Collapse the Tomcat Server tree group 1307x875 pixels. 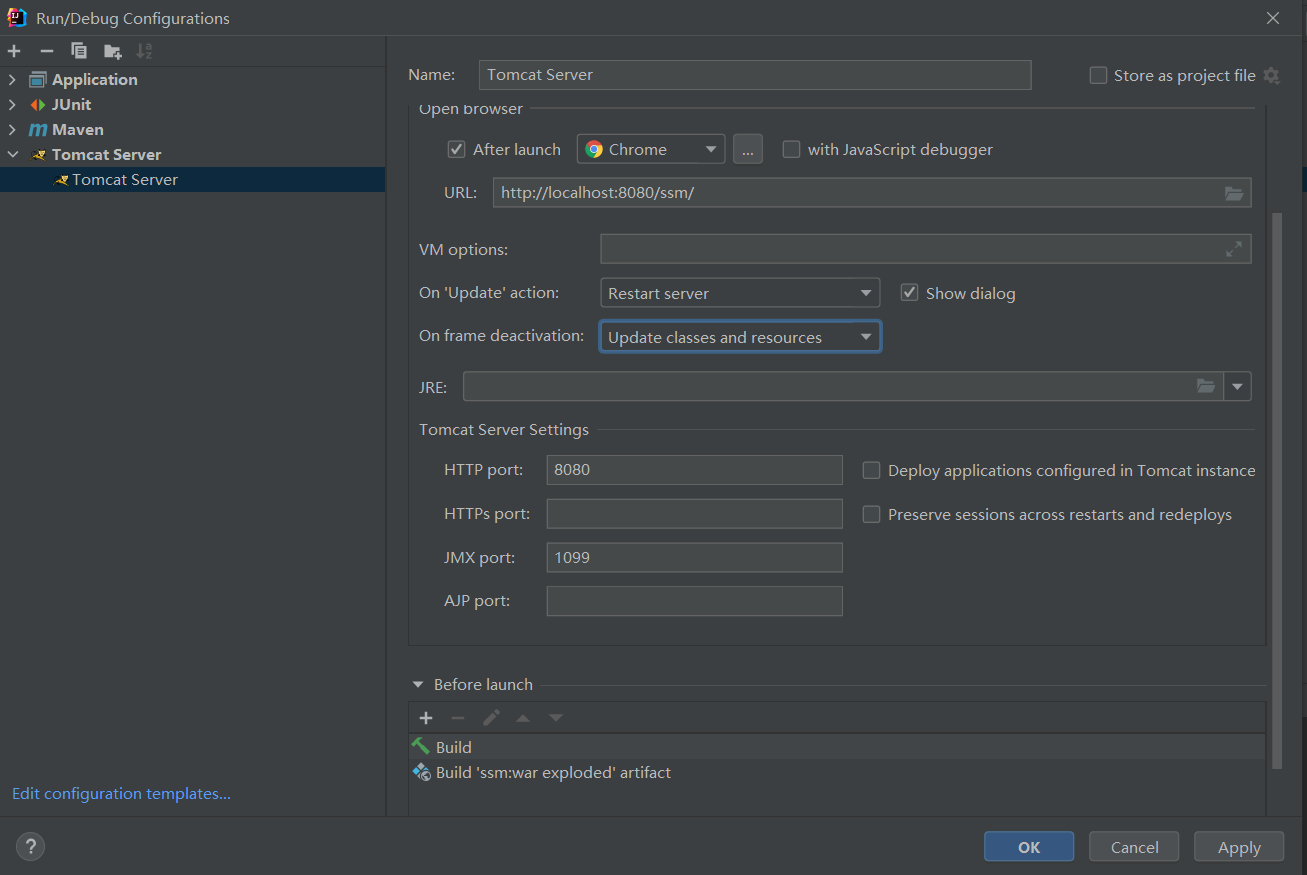coord(13,155)
